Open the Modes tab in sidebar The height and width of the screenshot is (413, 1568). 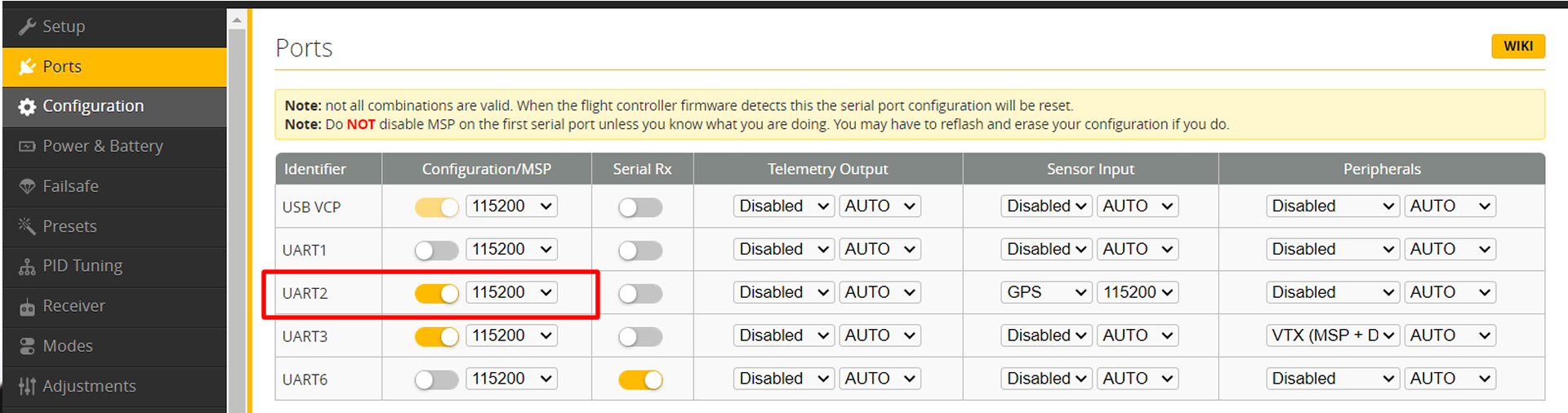click(68, 346)
